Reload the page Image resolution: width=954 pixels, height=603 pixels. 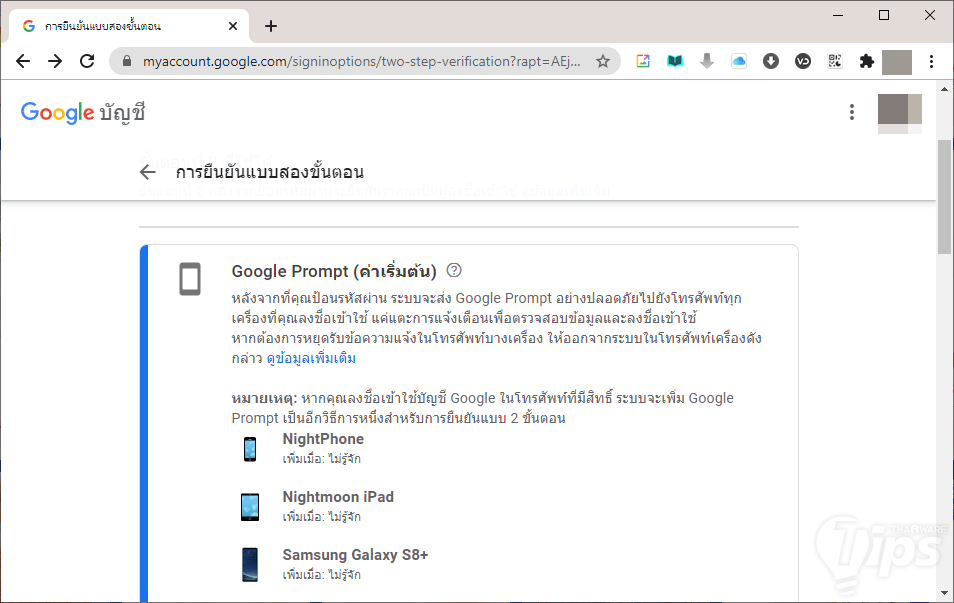(x=87, y=61)
